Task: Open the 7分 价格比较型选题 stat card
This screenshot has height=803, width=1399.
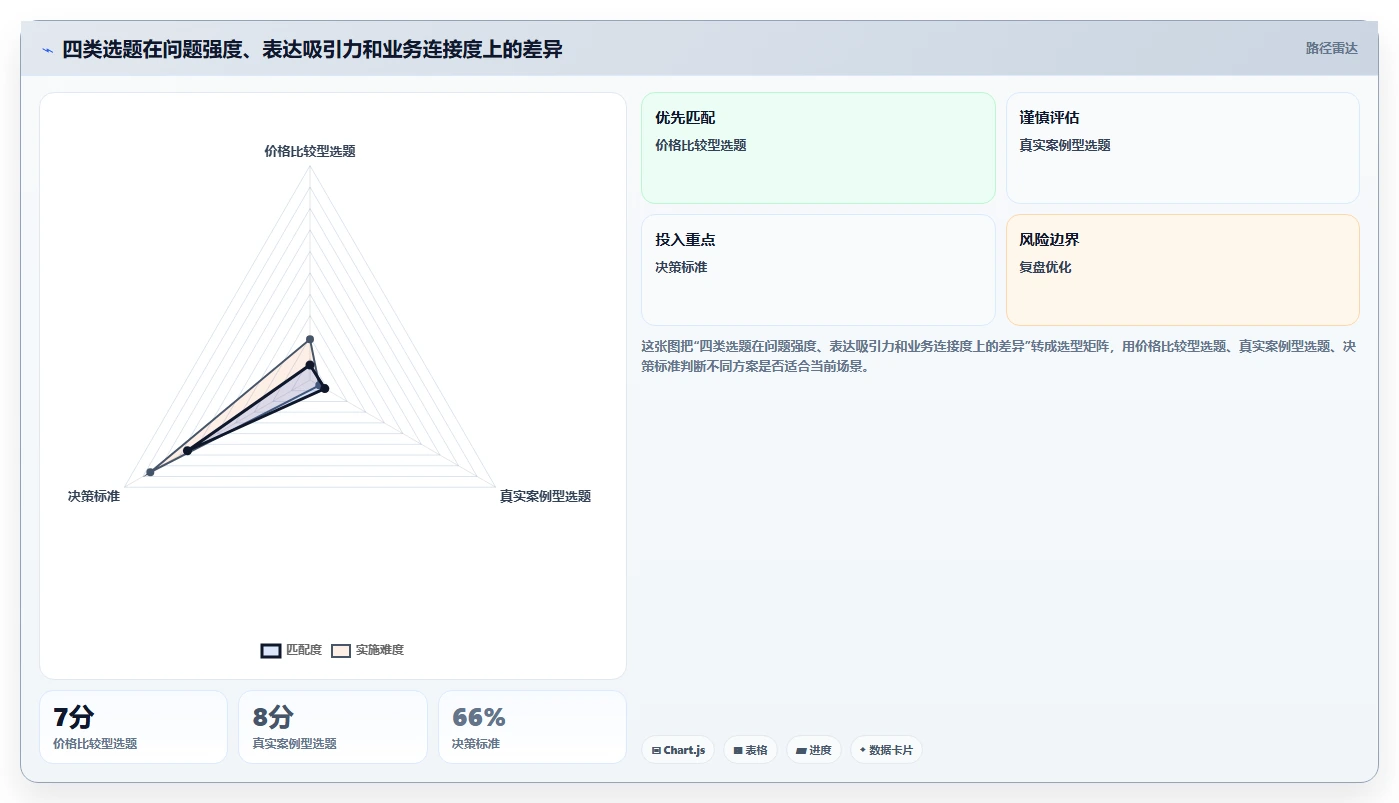Action: (x=133, y=727)
